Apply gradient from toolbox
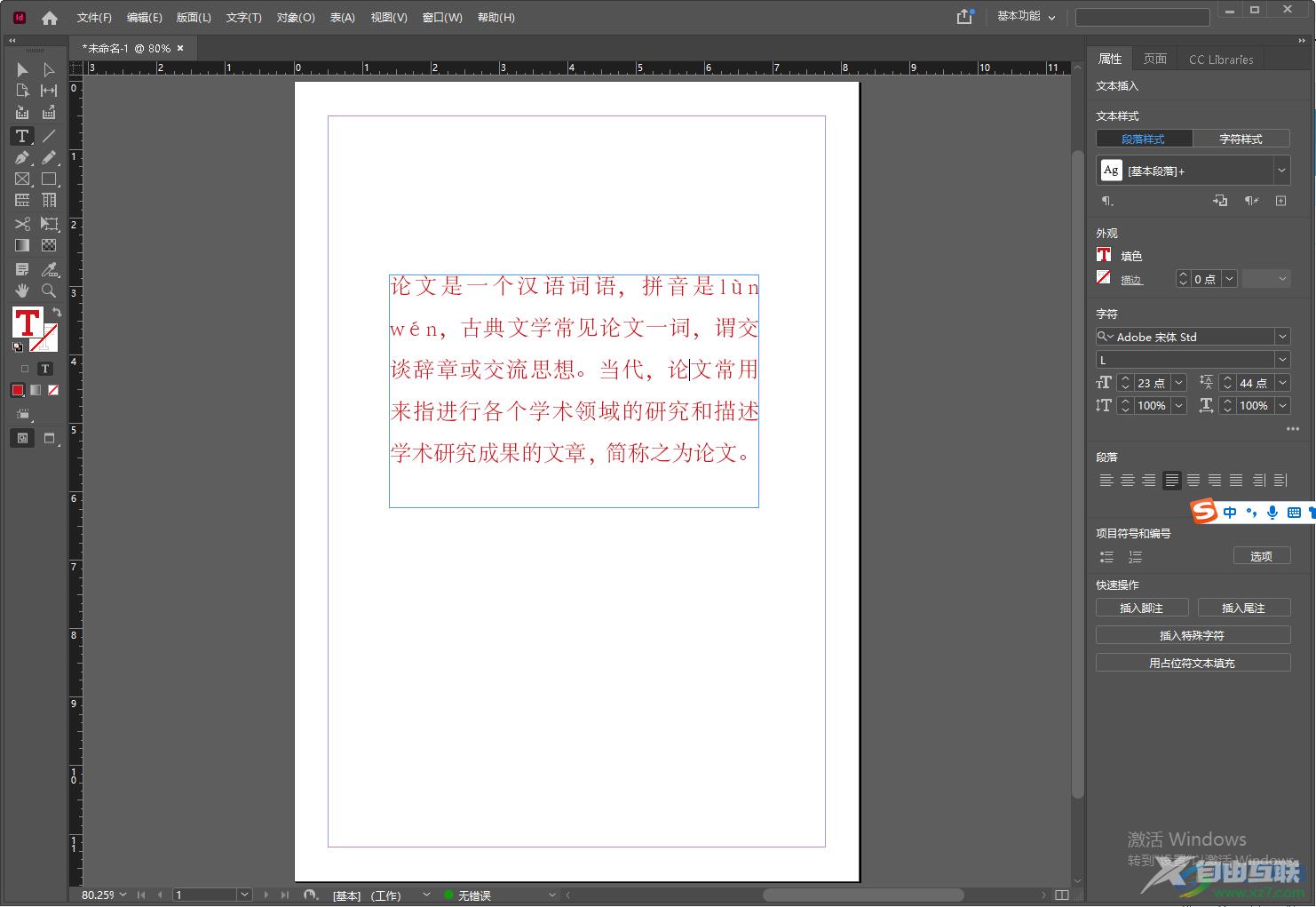The width and height of the screenshot is (1316, 907). (x=36, y=390)
